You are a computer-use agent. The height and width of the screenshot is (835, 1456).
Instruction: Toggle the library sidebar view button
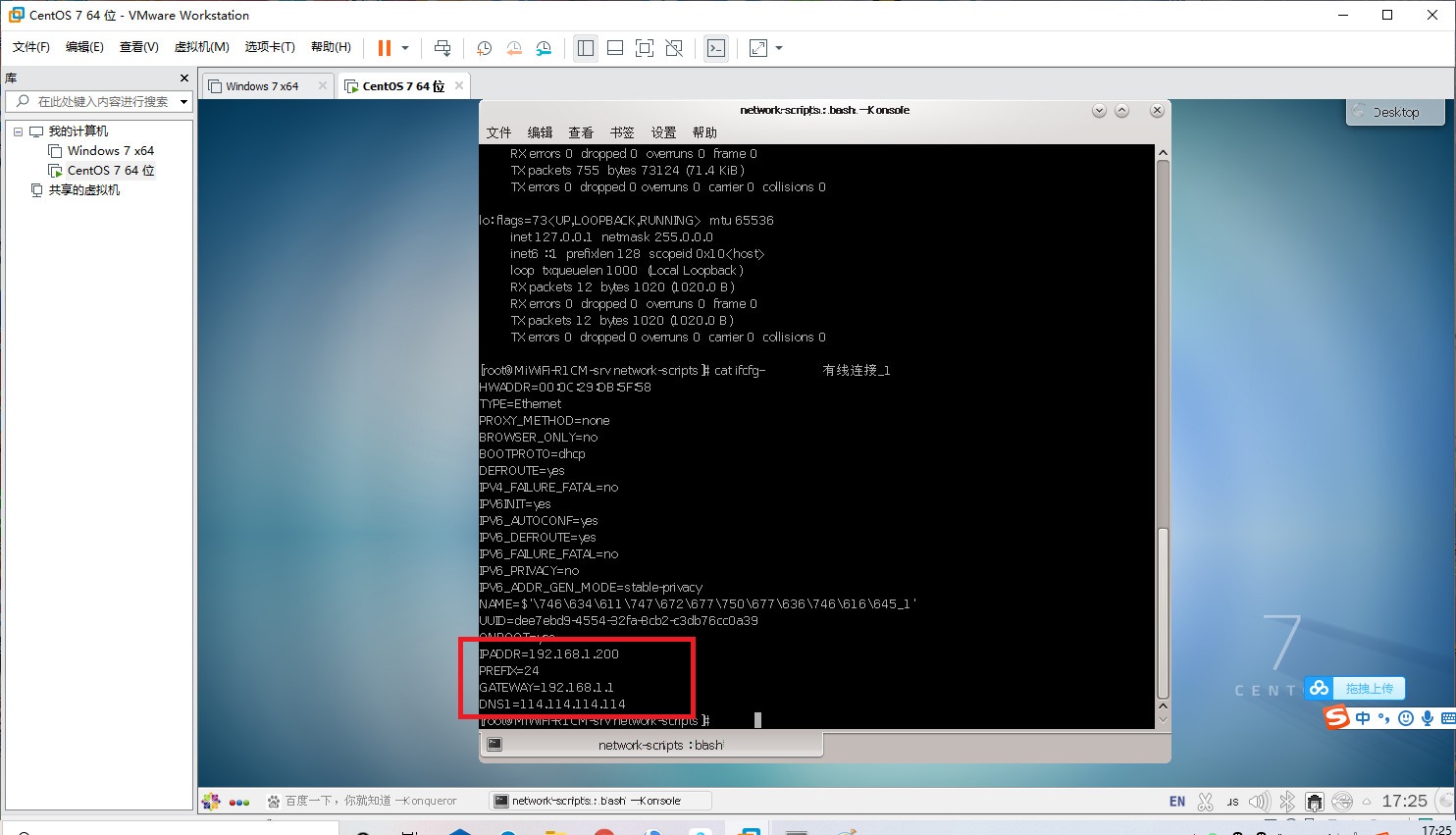click(x=586, y=48)
